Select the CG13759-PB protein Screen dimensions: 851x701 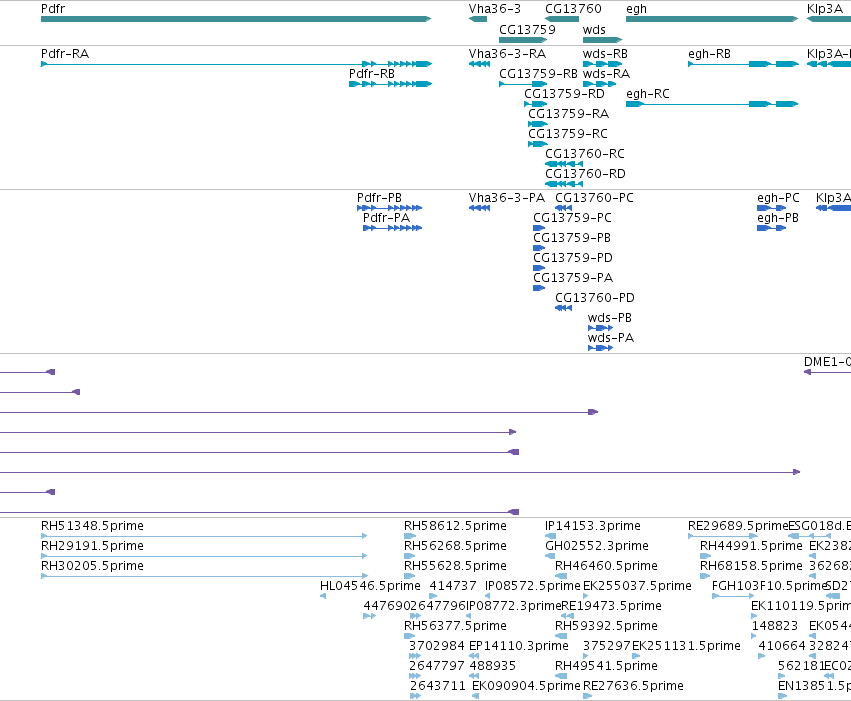(539, 248)
